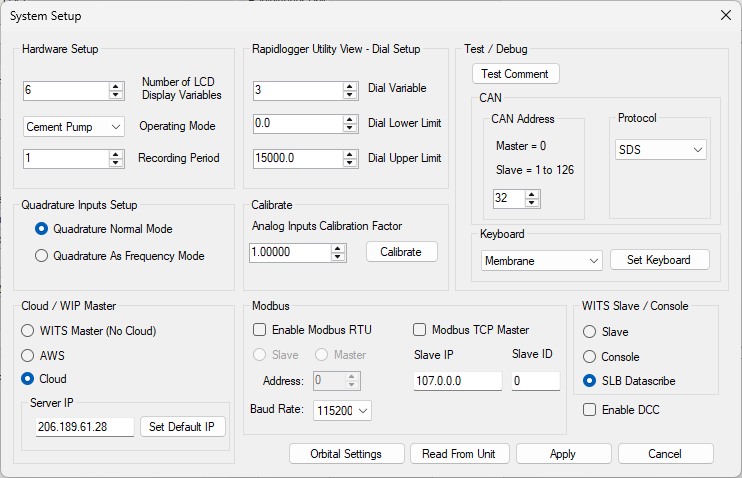
Task: Click the Dial Upper Limit field
Action: [298, 159]
